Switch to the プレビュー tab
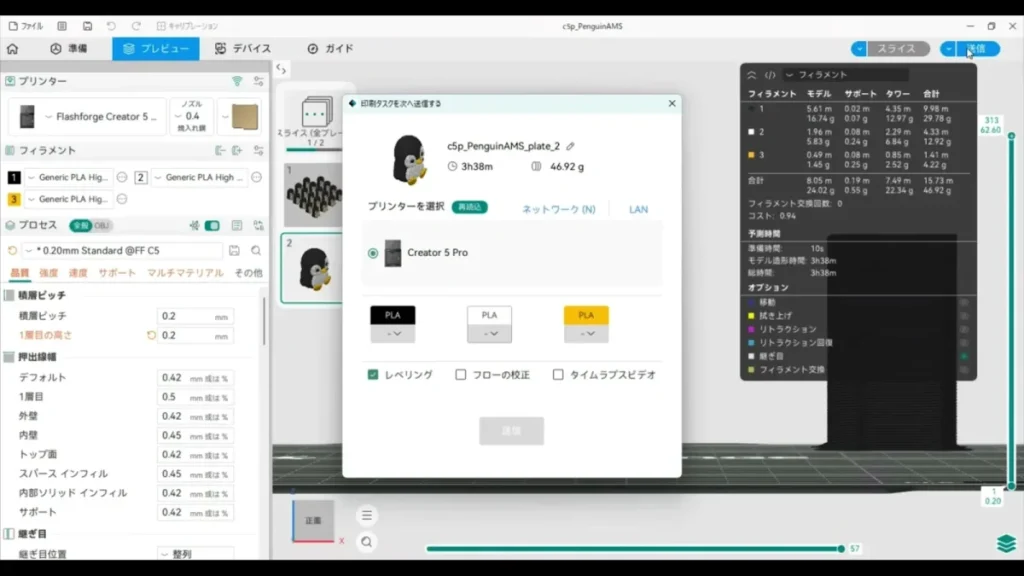The image size is (1024, 576). (155, 48)
